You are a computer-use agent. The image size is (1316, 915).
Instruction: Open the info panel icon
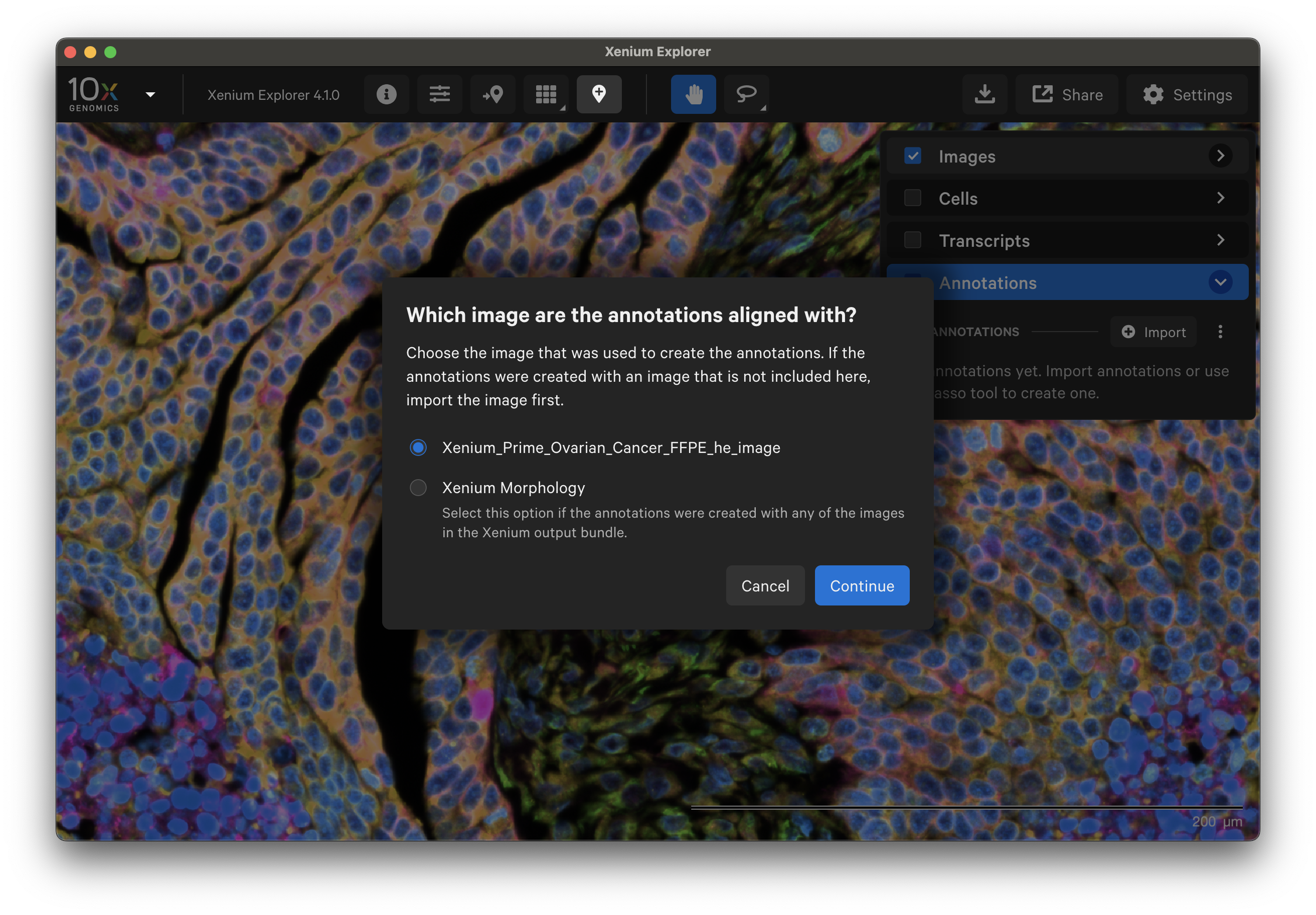pos(386,94)
